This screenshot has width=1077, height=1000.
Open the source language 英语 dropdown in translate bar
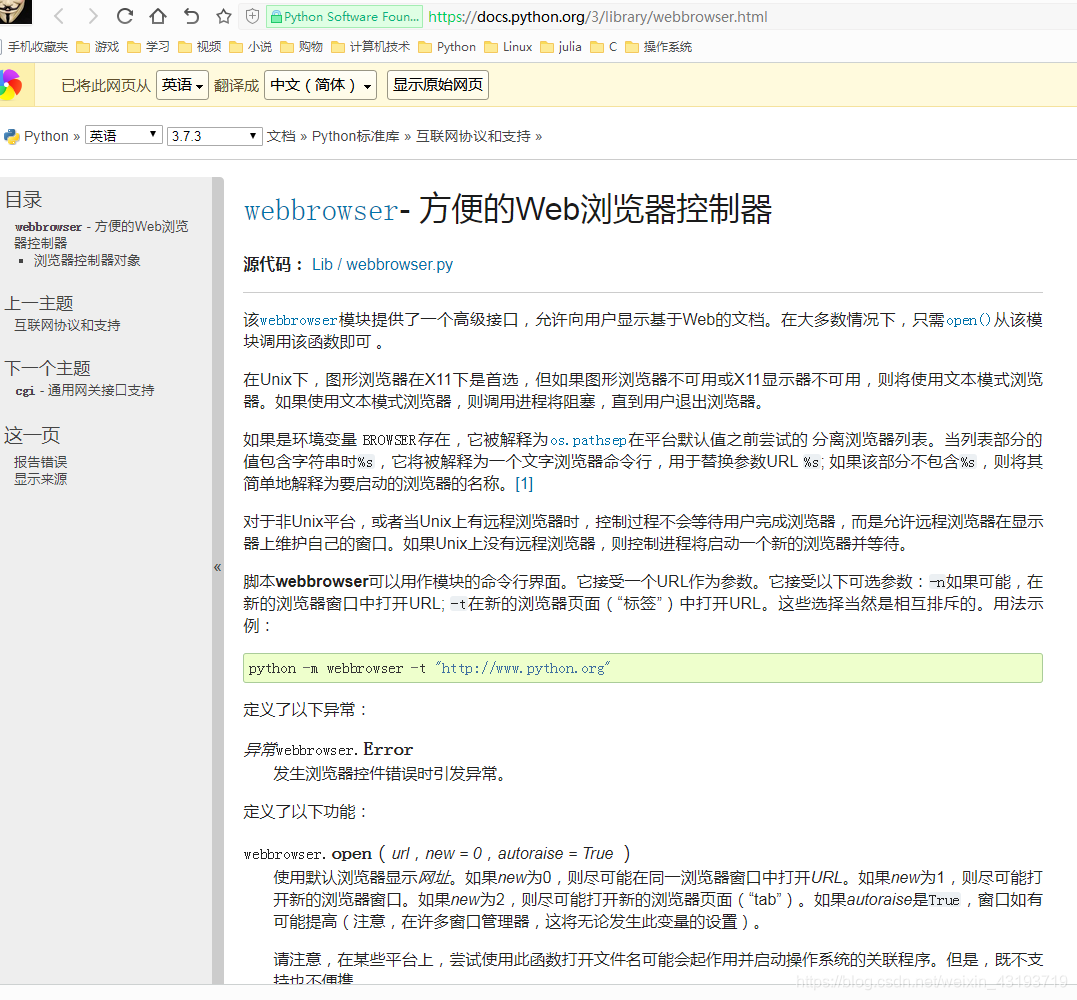point(182,85)
